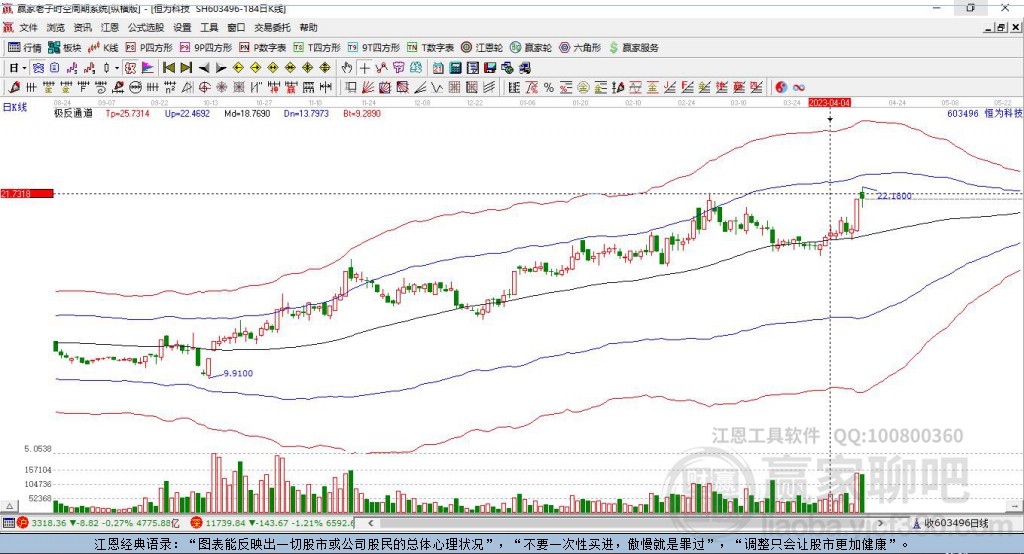
Task: Select the red fan lines drawing tool
Action: [368, 88]
